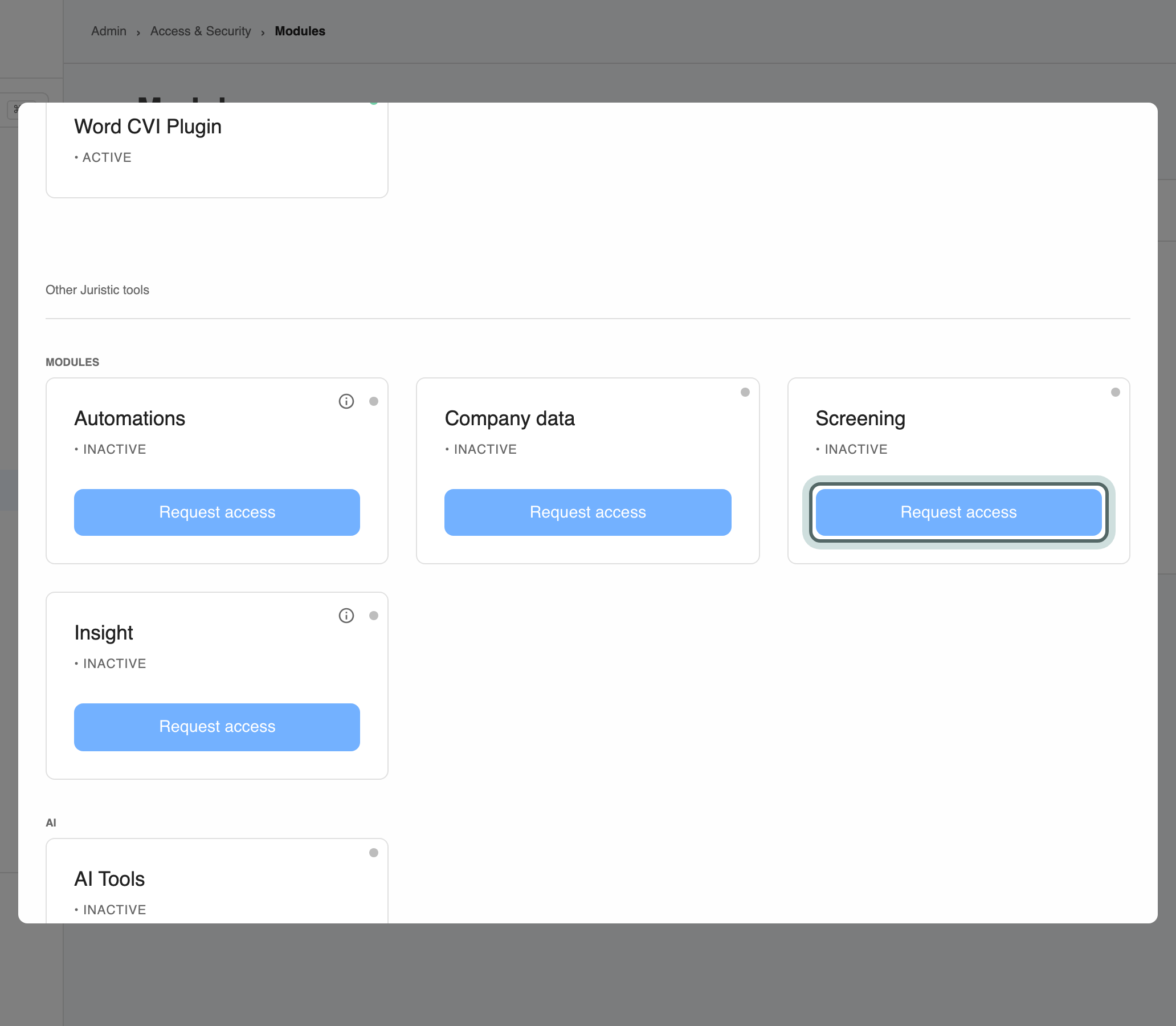Click INACTIVE status under AI Tools

pyautogui.click(x=111, y=910)
